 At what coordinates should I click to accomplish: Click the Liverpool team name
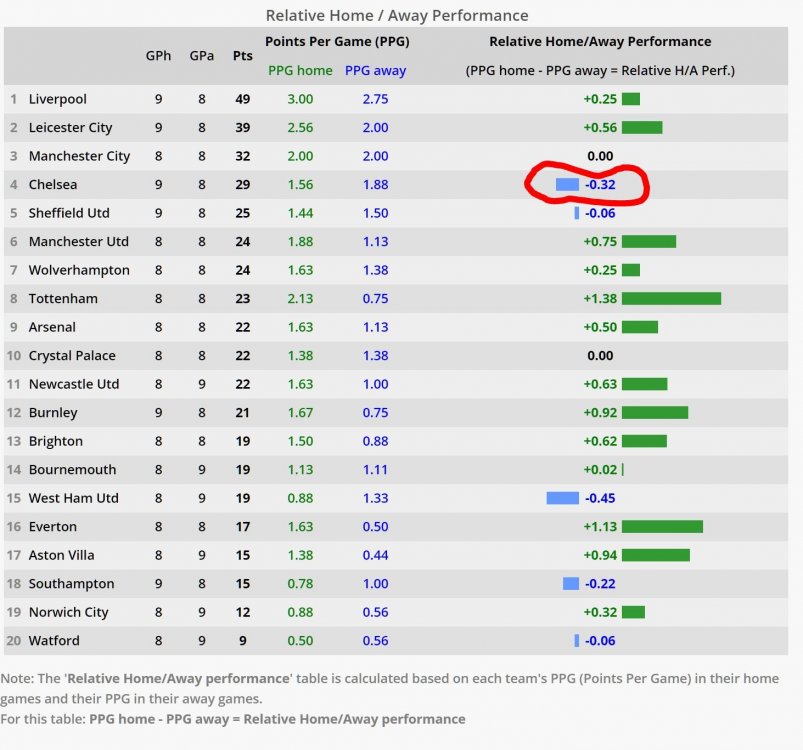click(57, 99)
